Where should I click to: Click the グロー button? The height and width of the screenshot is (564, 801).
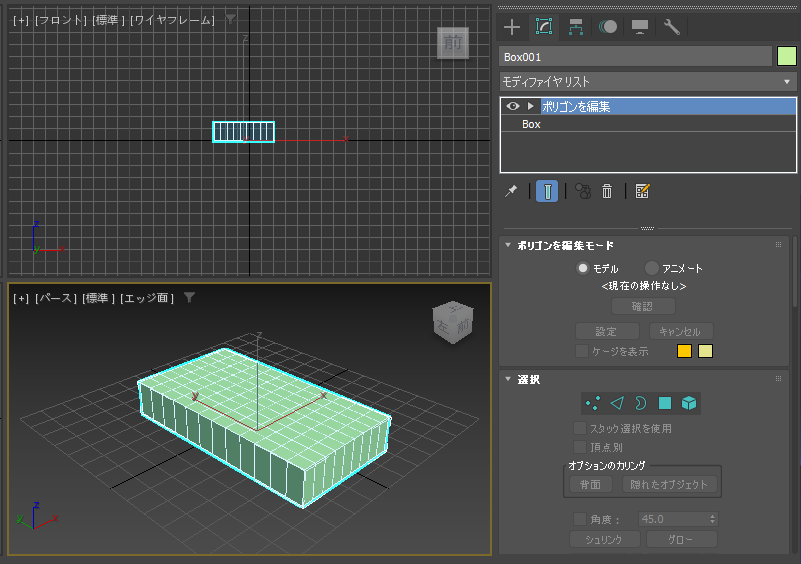pos(681,539)
